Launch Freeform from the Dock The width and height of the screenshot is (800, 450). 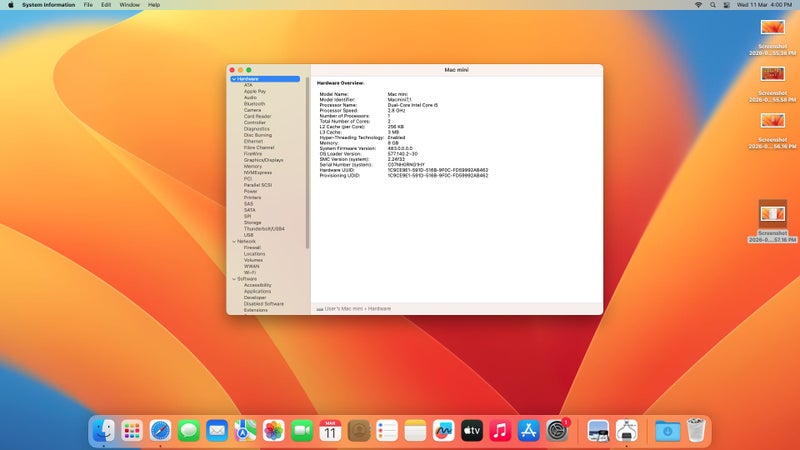tap(443, 431)
